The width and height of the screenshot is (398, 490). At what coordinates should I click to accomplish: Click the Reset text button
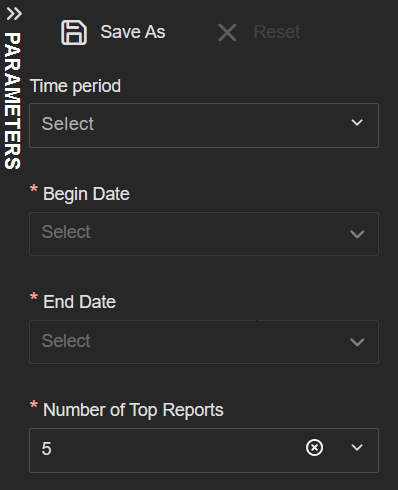click(277, 32)
